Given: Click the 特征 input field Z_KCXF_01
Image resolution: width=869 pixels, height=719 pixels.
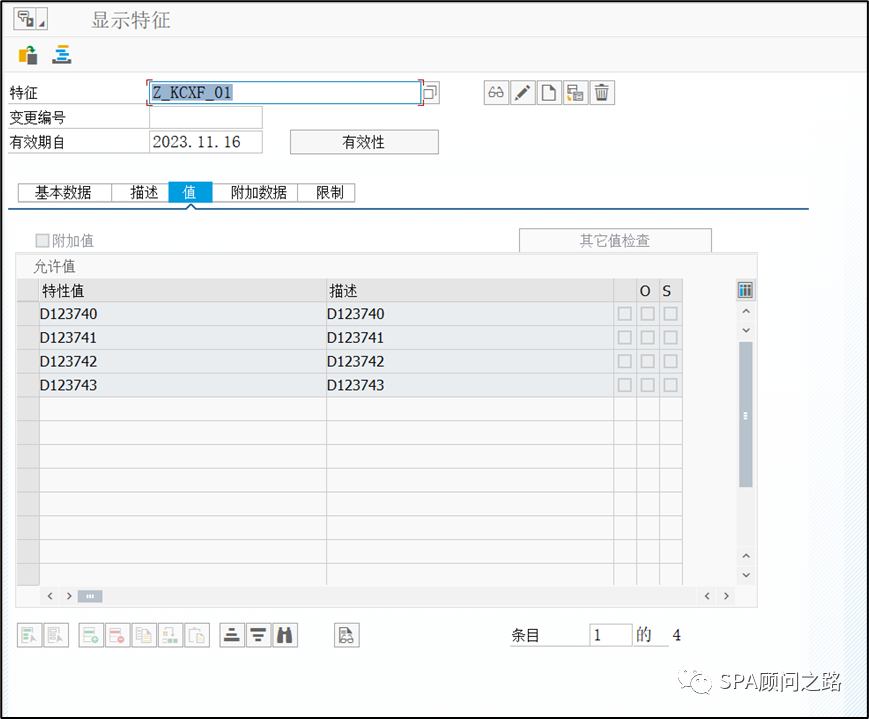Looking at the screenshot, I should [284, 93].
